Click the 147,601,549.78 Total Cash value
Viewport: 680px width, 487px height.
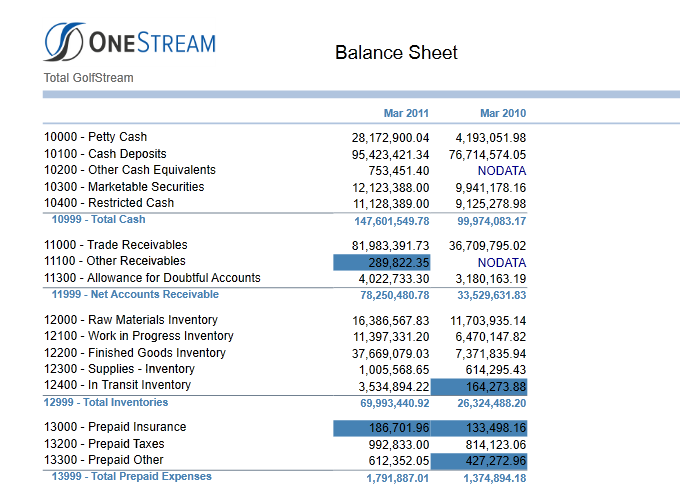pos(392,221)
